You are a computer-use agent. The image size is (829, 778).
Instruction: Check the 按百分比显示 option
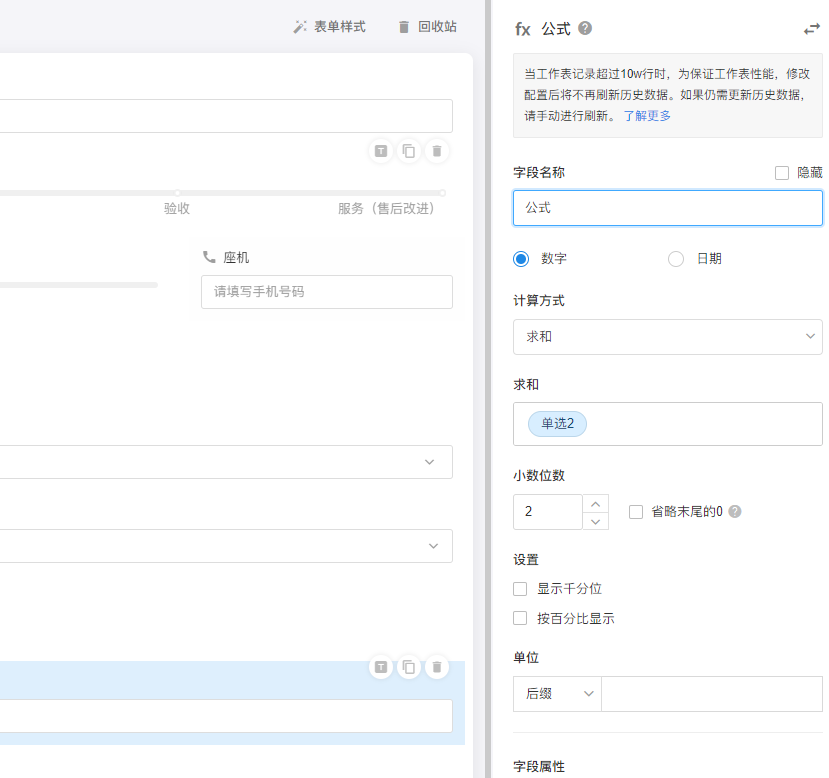coord(520,619)
